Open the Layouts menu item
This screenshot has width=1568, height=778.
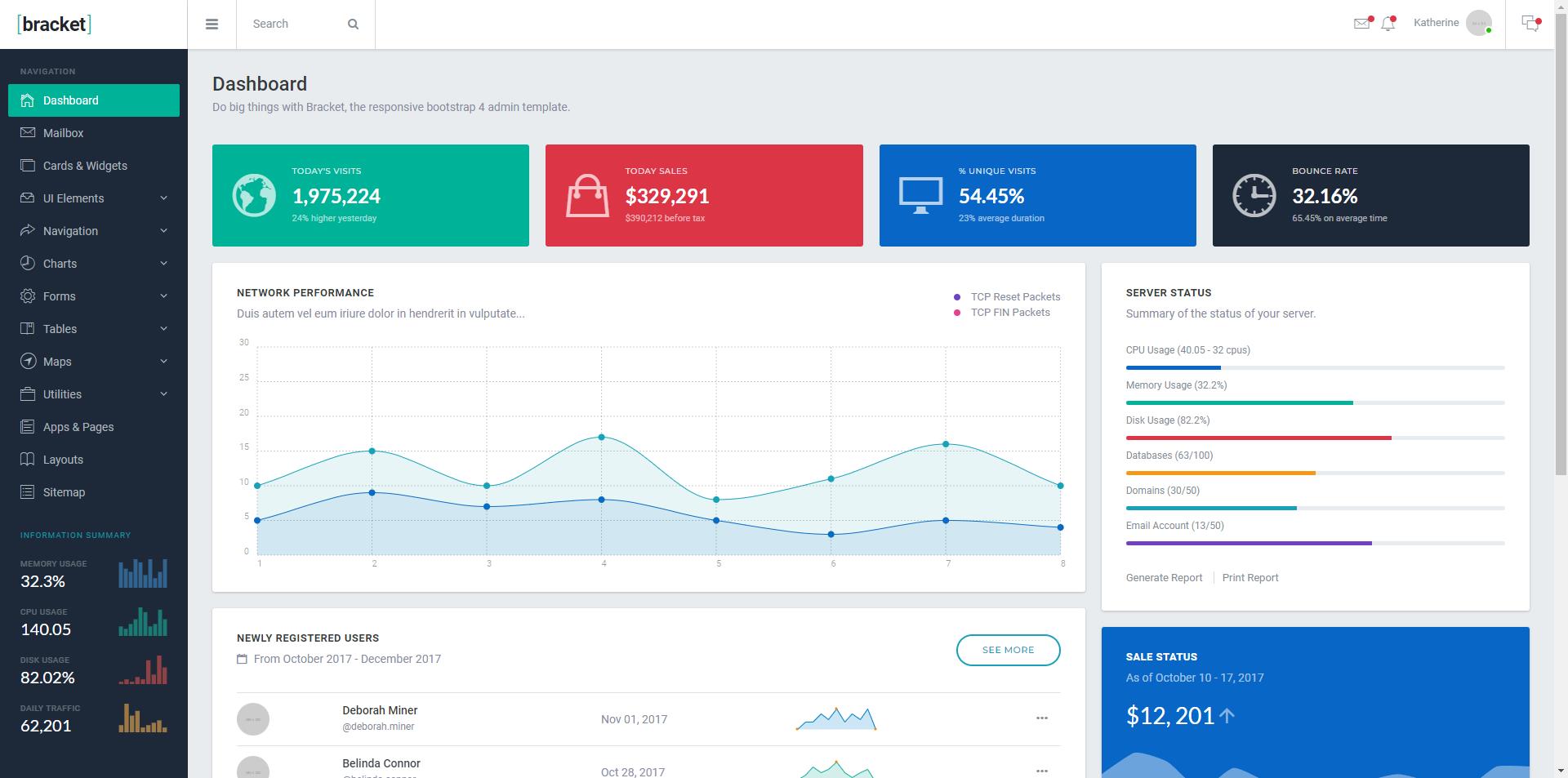(x=94, y=460)
